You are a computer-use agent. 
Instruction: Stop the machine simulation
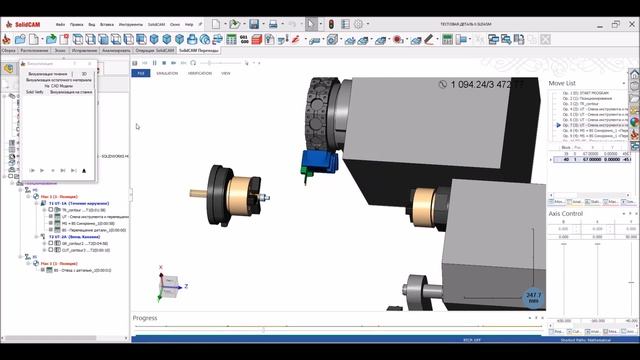click(x=164, y=63)
